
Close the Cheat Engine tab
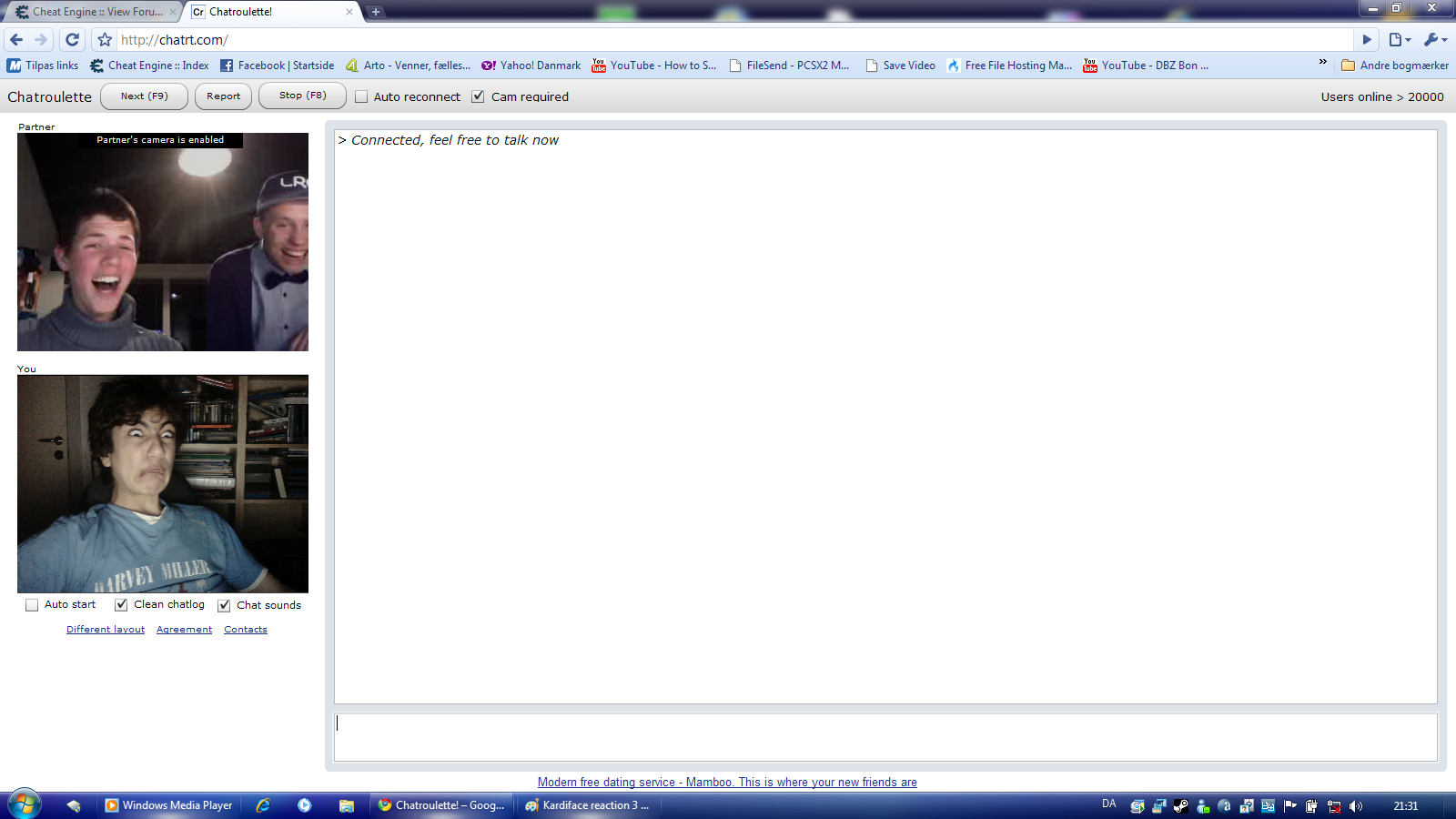[x=173, y=12]
